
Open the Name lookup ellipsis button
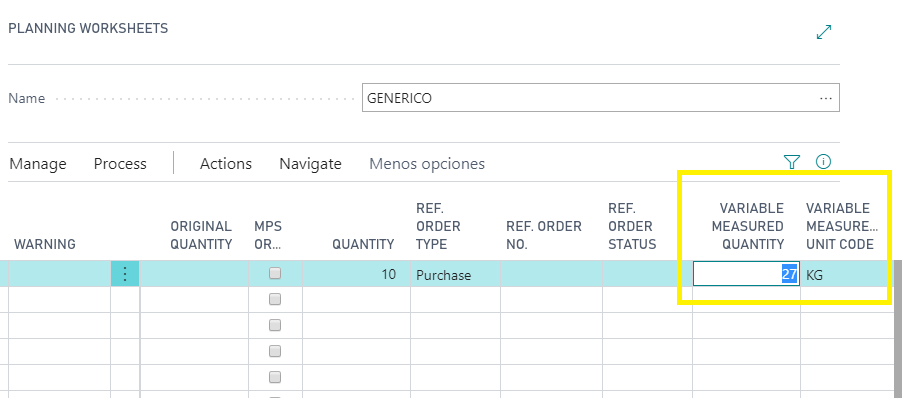click(826, 98)
